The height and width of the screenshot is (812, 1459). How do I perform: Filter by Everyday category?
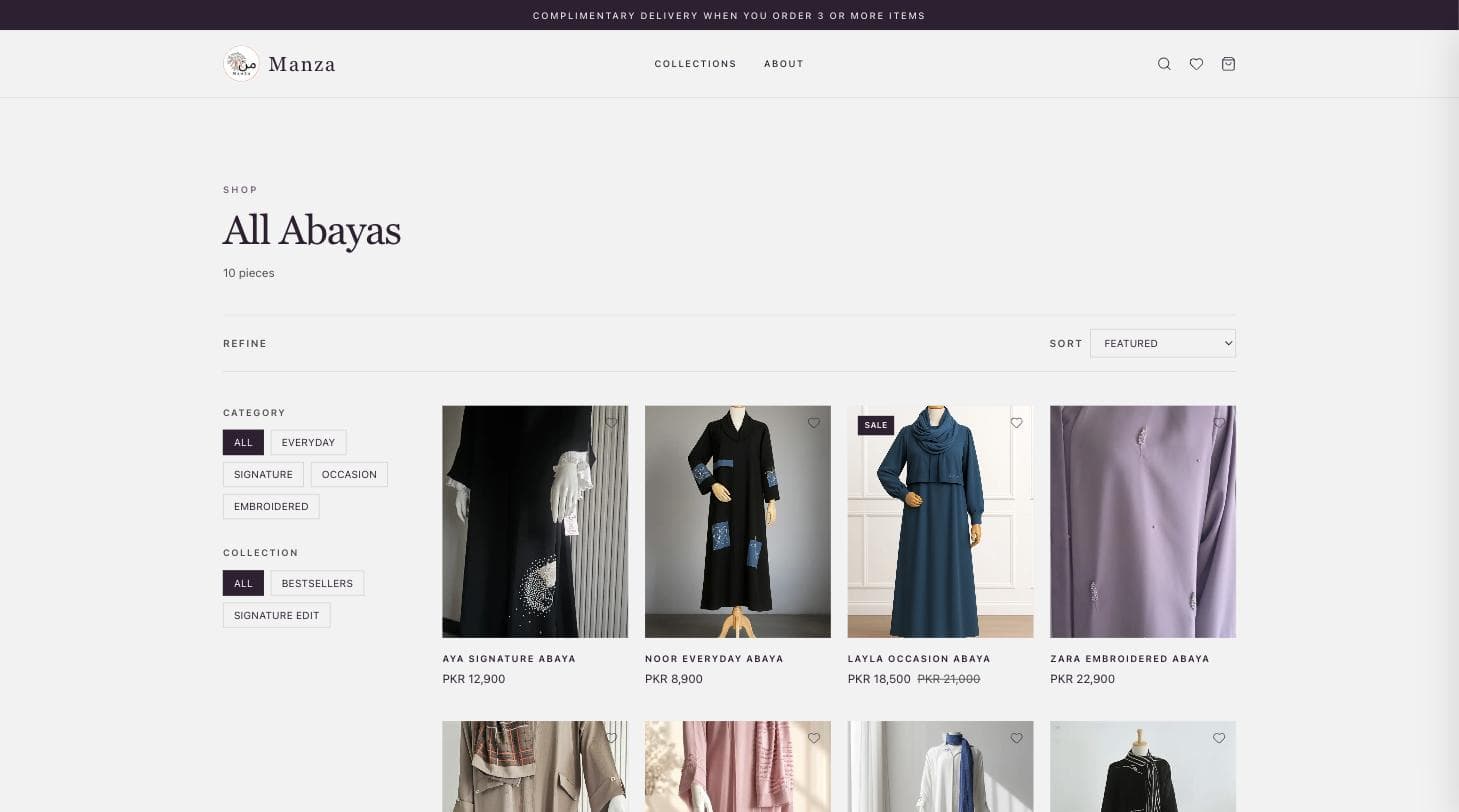click(308, 443)
